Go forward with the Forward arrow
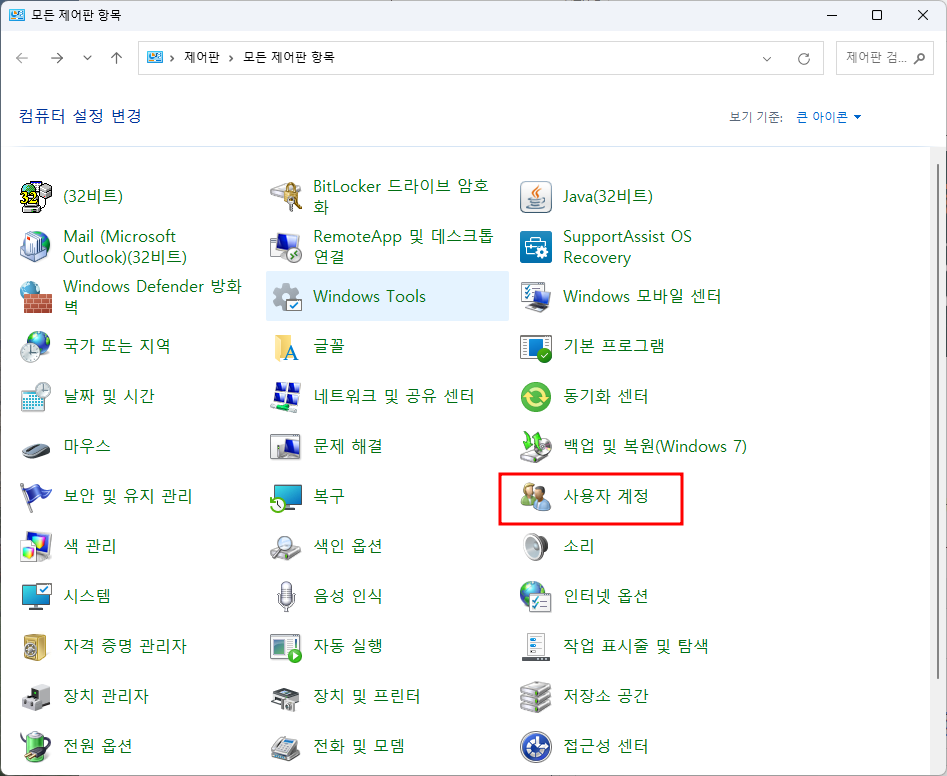This screenshot has width=947, height=776. pos(57,58)
